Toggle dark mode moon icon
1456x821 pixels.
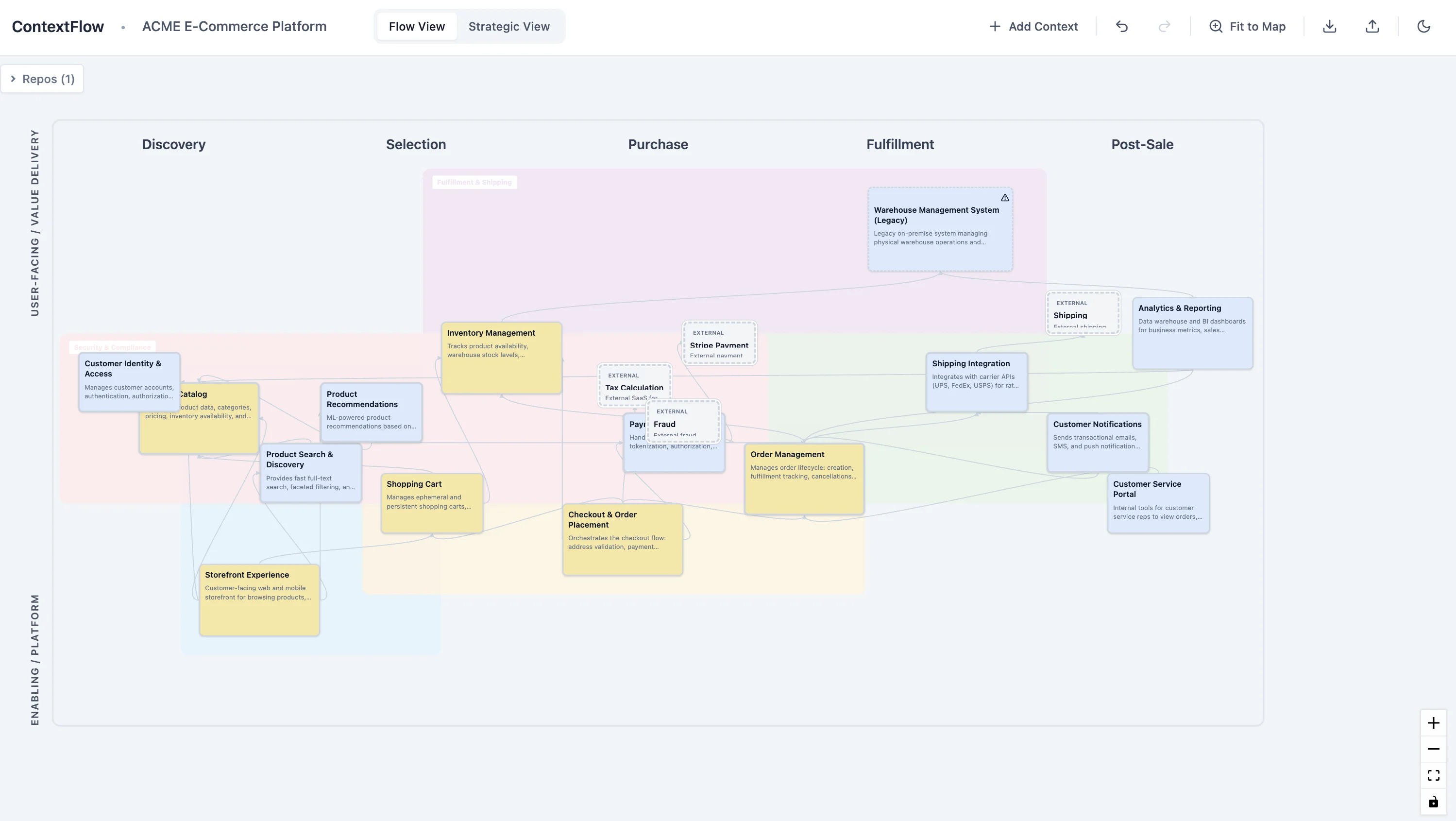[x=1423, y=27]
